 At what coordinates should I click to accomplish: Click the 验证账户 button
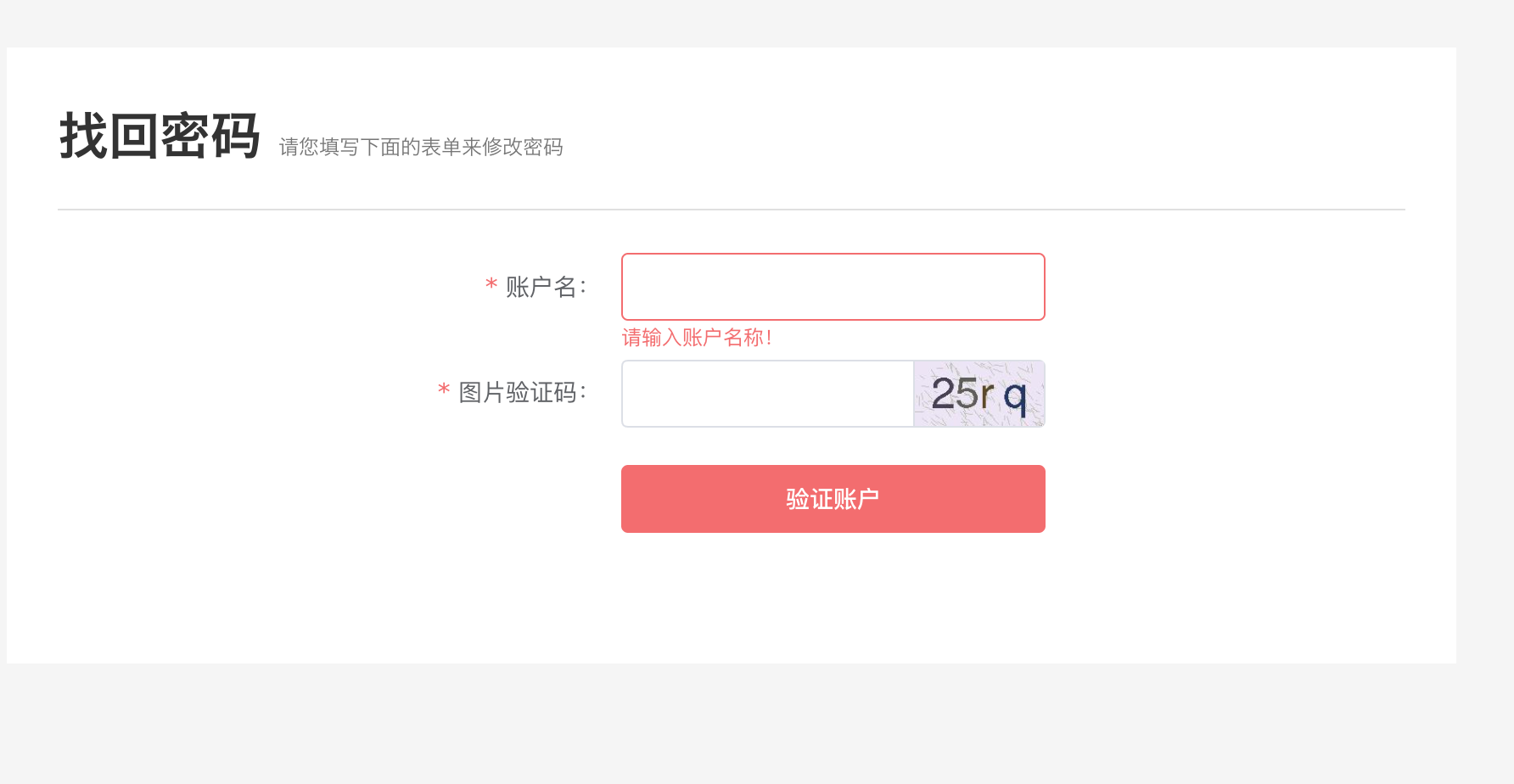click(833, 499)
